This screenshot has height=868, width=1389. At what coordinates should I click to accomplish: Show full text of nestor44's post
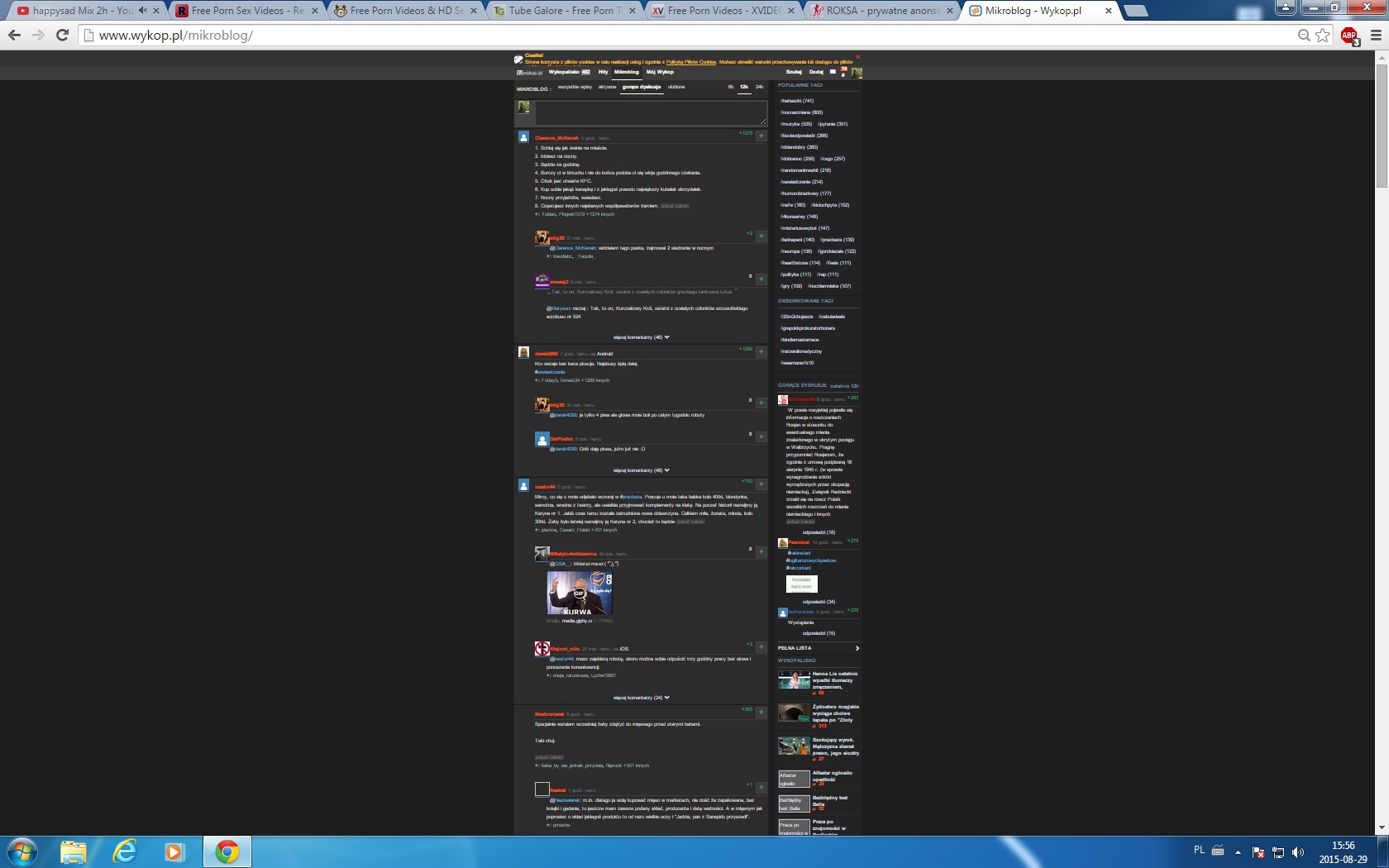tap(690, 522)
